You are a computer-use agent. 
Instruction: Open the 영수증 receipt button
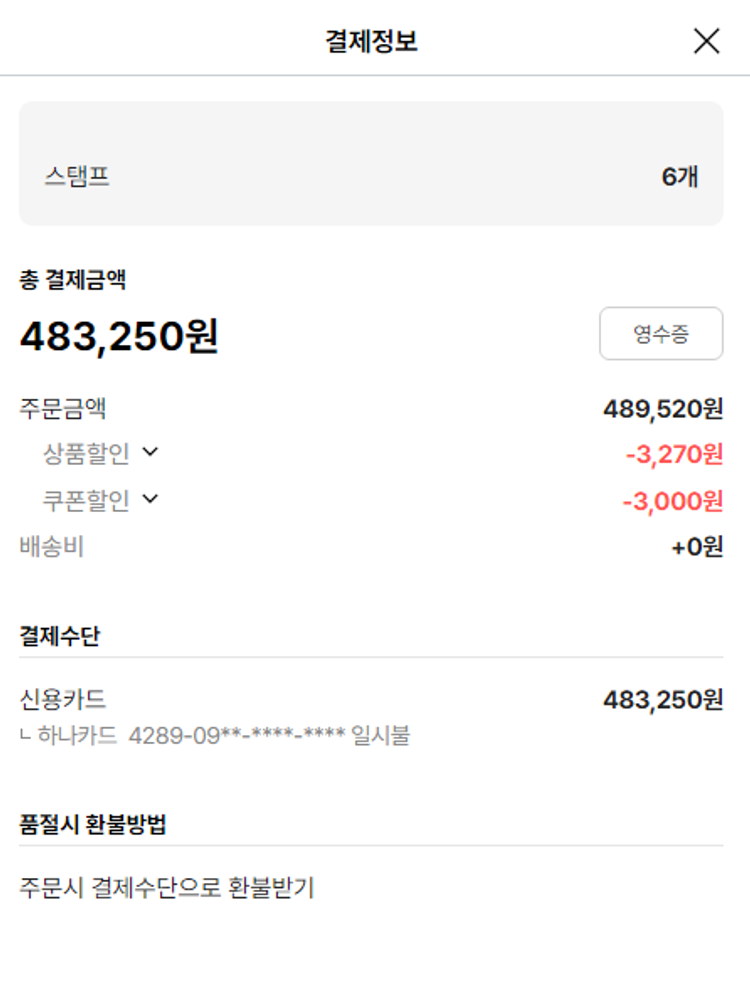point(661,334)
